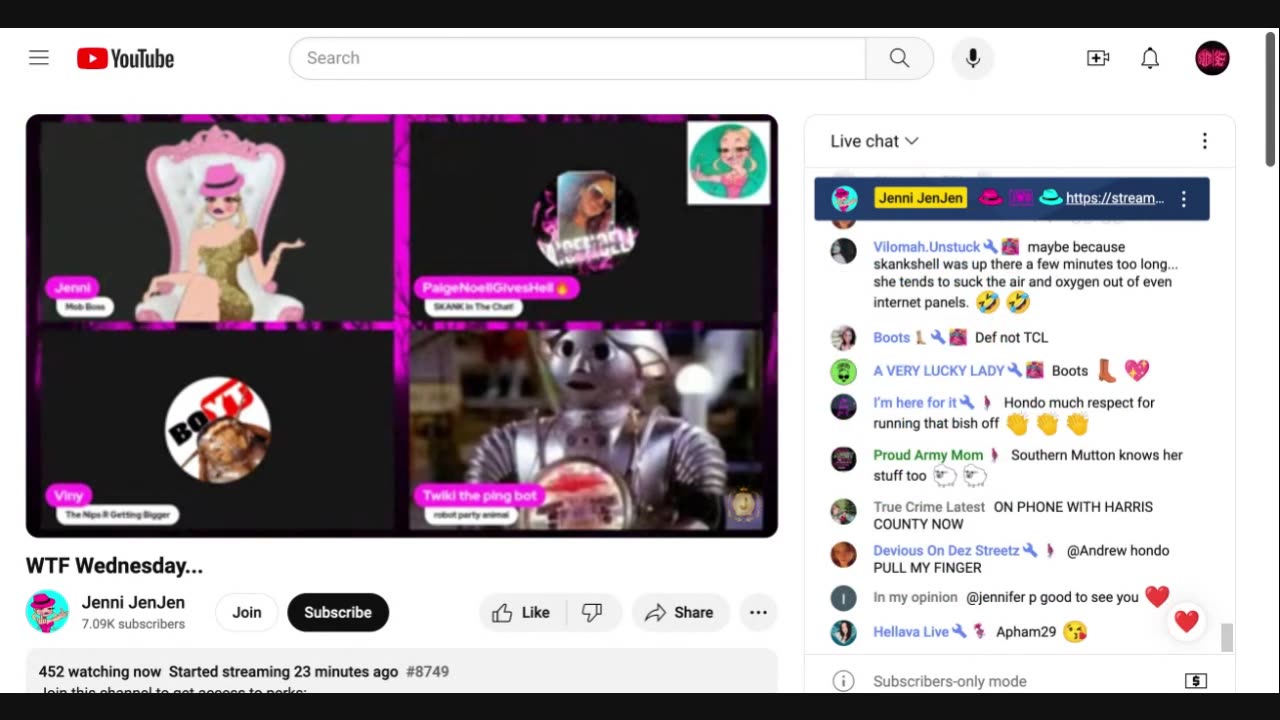Click Hellava Live author name
Viewport: 1280px width, 720px height.
coord(911,632)
